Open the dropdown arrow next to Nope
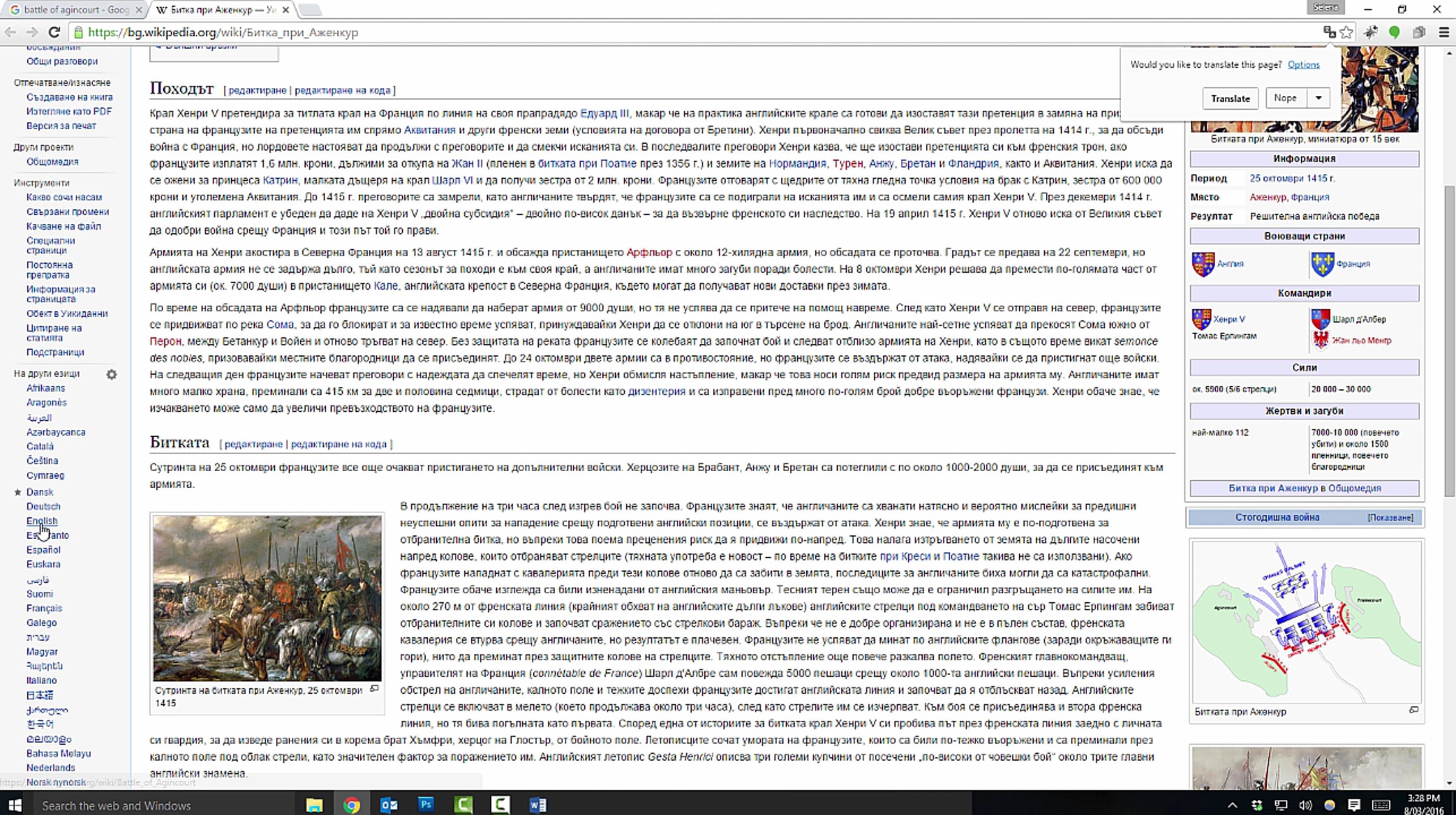Screen dimensions: 1456x815 pyautogui.click(x=1318, y=98)
